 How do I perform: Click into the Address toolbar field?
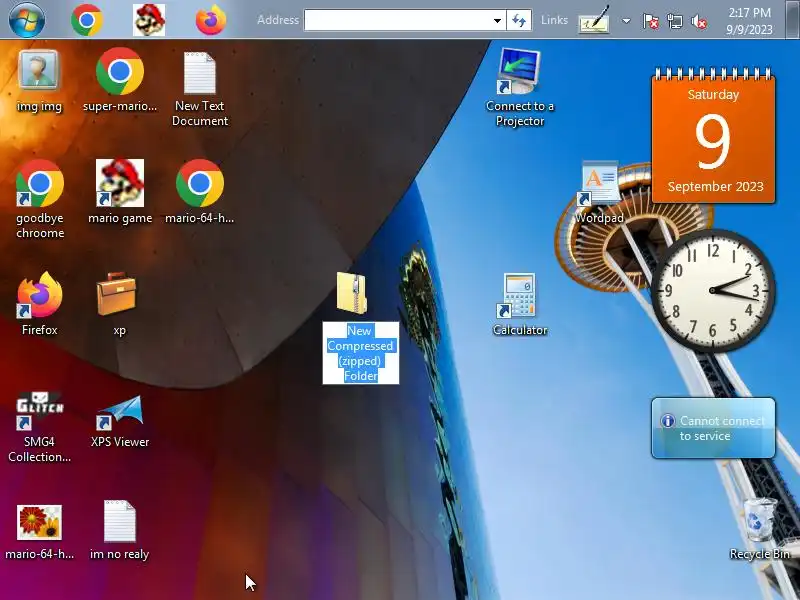click(x=398, y=20)
